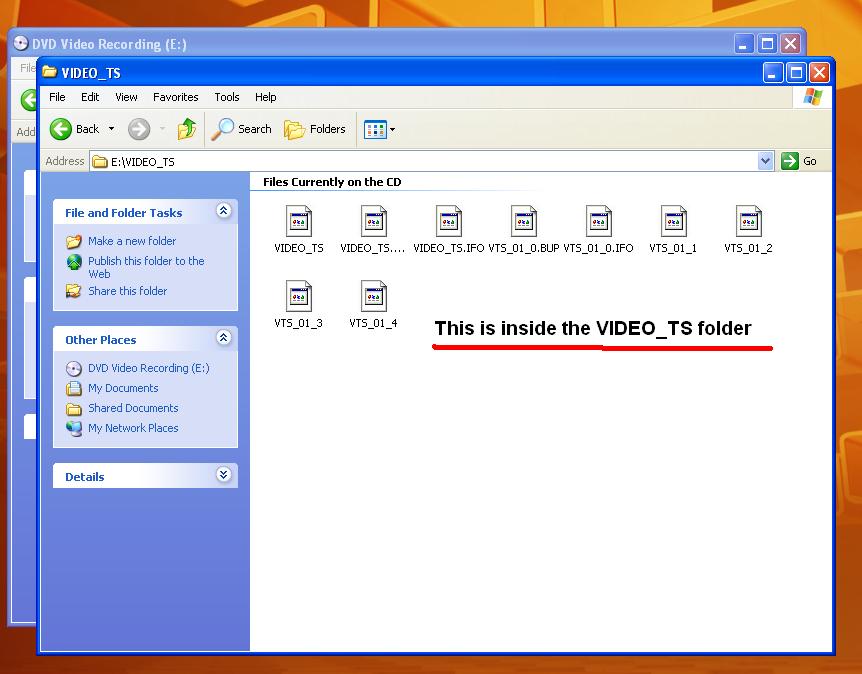Open the Search pane
Viewport: 862px width, 674px height.
pos(242,129)
